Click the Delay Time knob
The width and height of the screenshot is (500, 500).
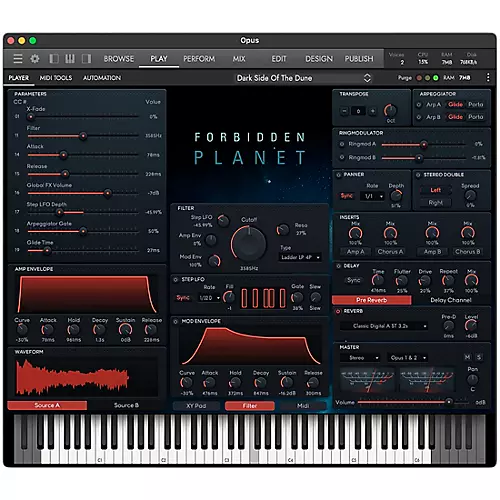(378, 281)
